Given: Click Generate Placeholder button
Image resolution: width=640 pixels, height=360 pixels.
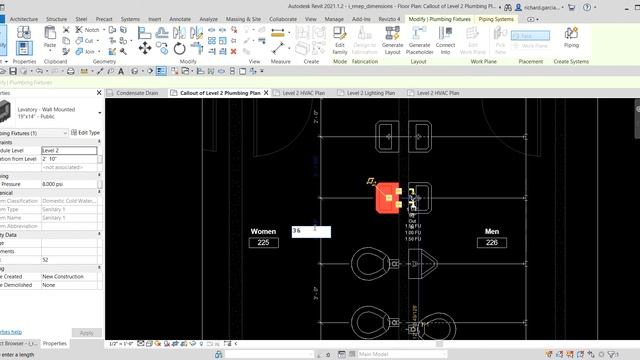Looking at the screenshot, I should pyautogui.click(x=419, y=40).
